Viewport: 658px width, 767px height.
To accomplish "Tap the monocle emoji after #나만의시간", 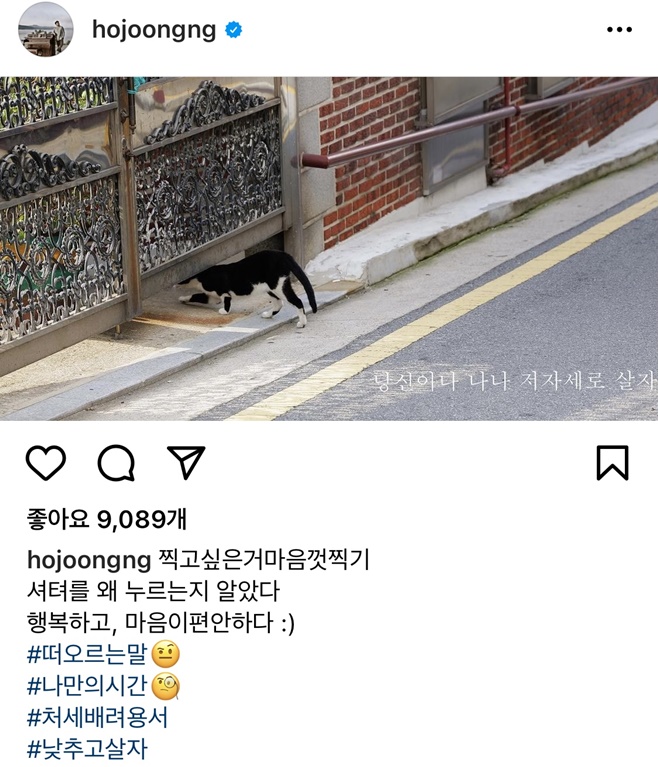I will (166, 686).
